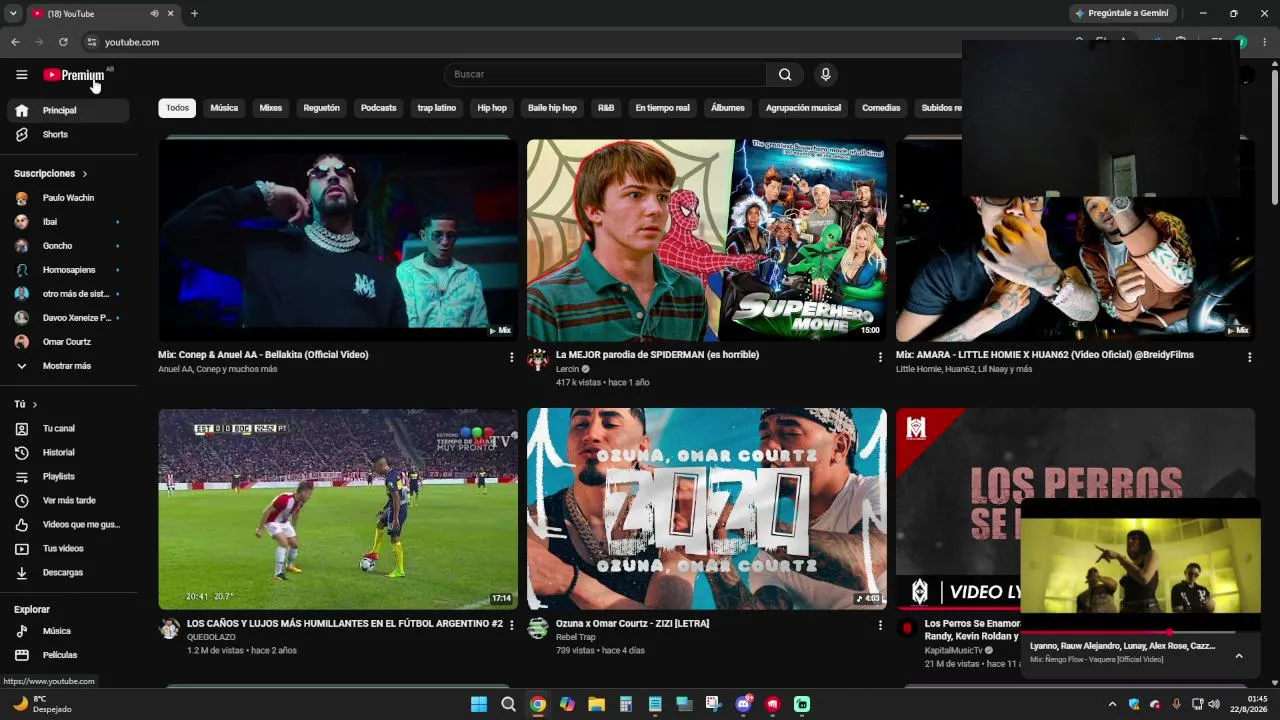Click the miniplayer video preview
The width and height of the screenshot is (1280, 720).
pos(1140,564)
